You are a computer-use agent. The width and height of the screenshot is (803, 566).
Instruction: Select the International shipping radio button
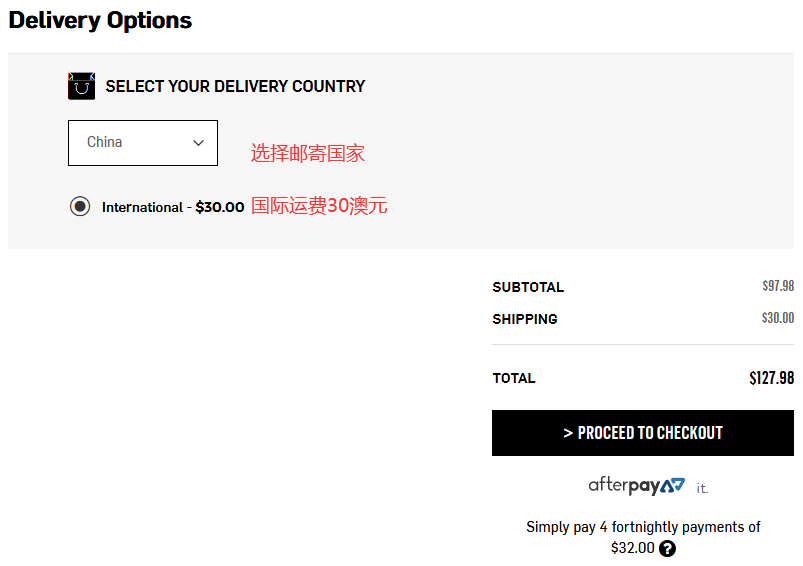(x=80, y=207)
